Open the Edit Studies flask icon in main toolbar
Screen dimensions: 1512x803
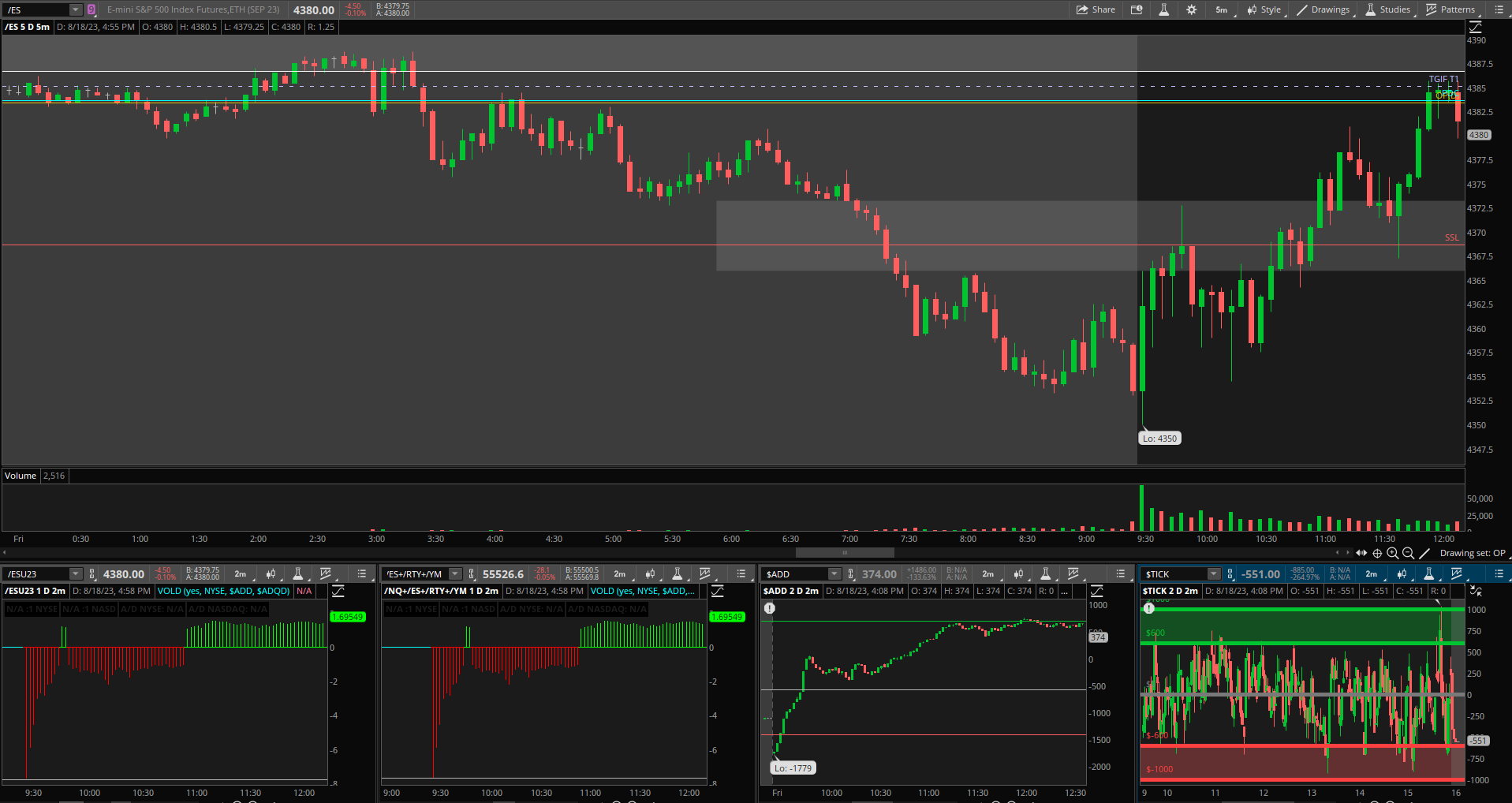point(1163,9)
